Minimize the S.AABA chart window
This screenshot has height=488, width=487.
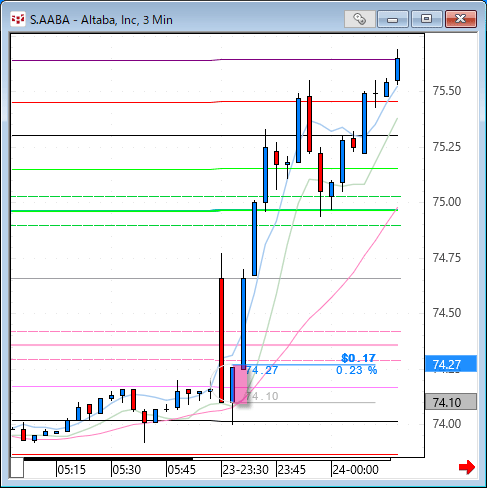393,19
